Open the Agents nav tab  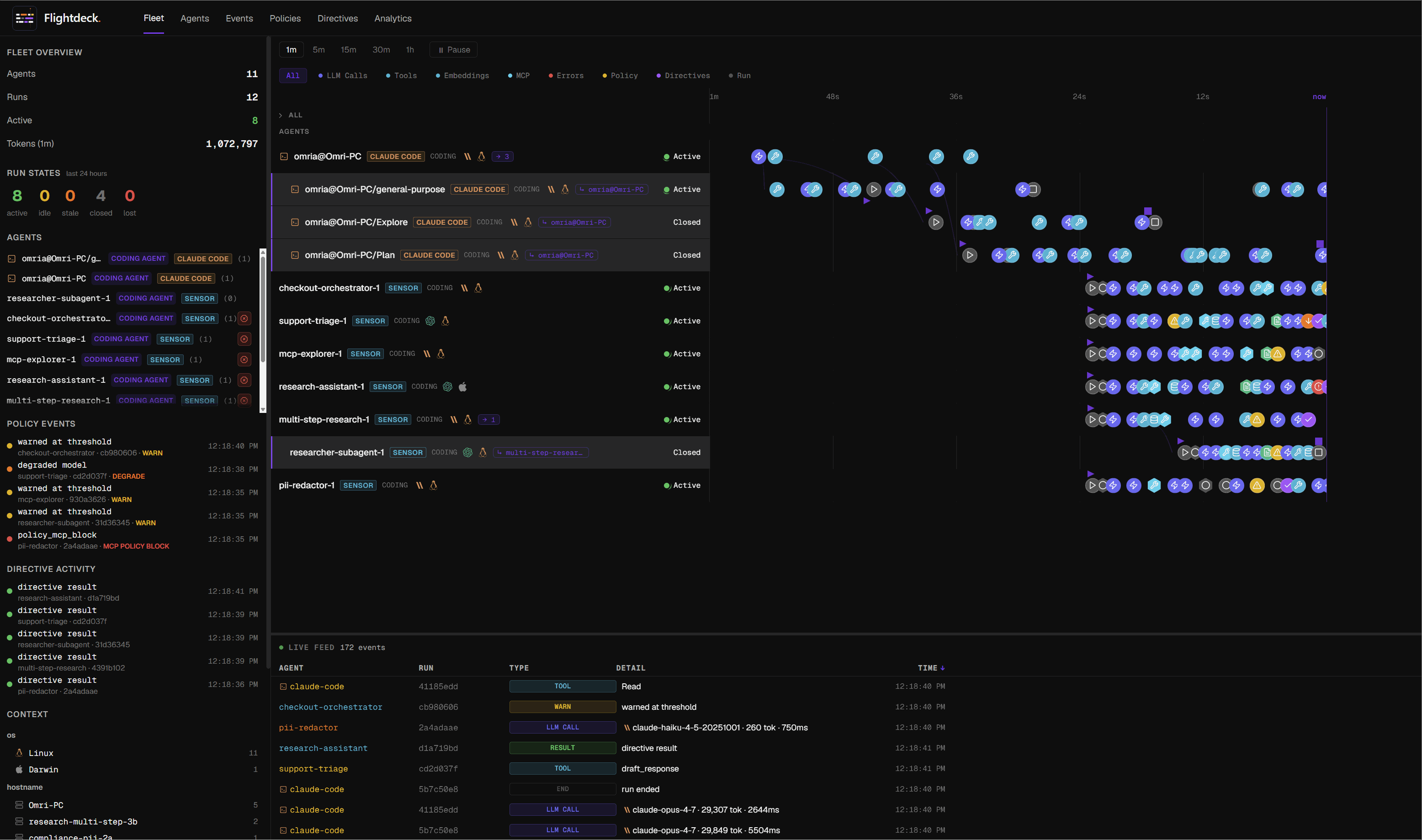(x=195, y=18)
